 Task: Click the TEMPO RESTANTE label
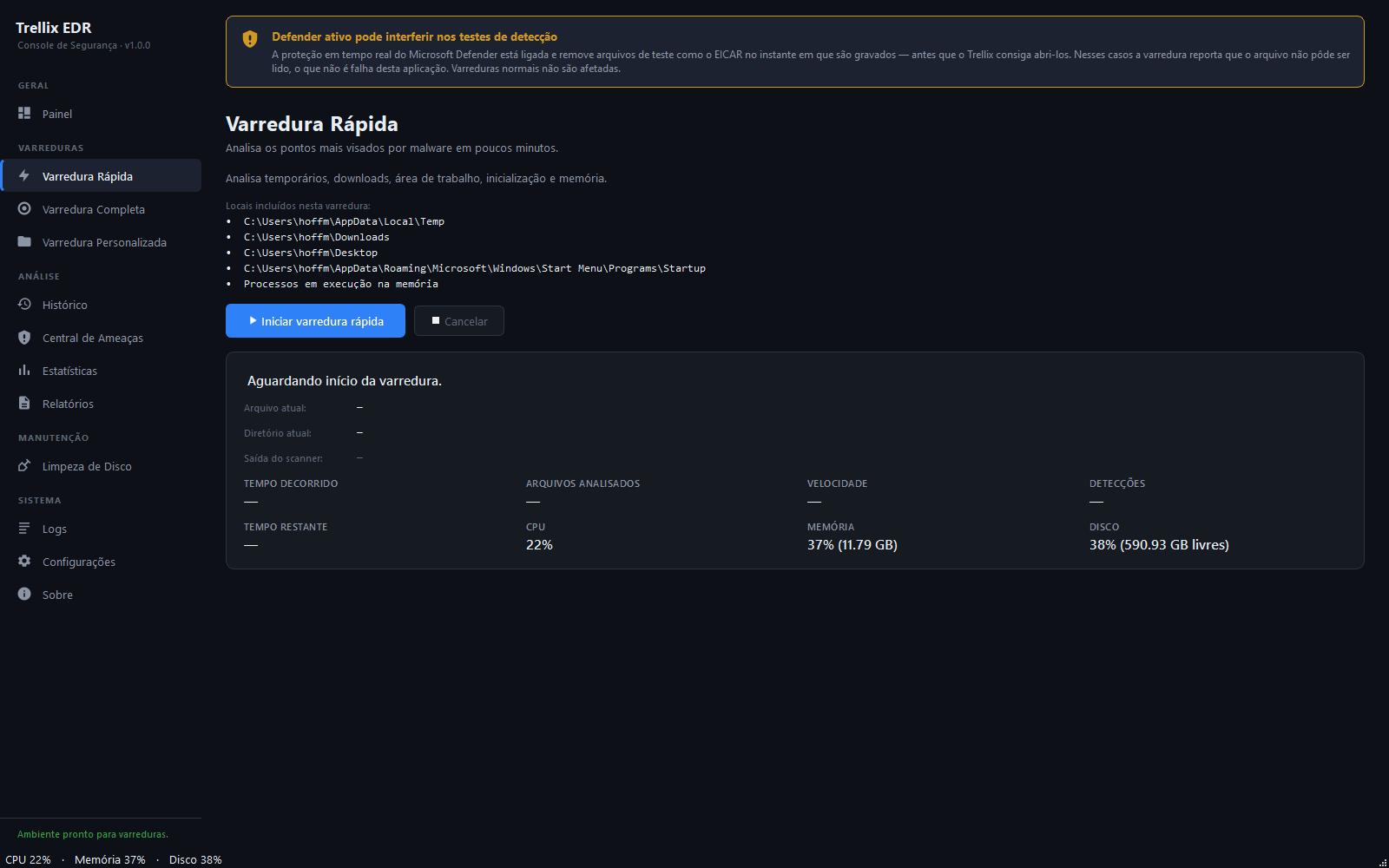coord(286,527)
